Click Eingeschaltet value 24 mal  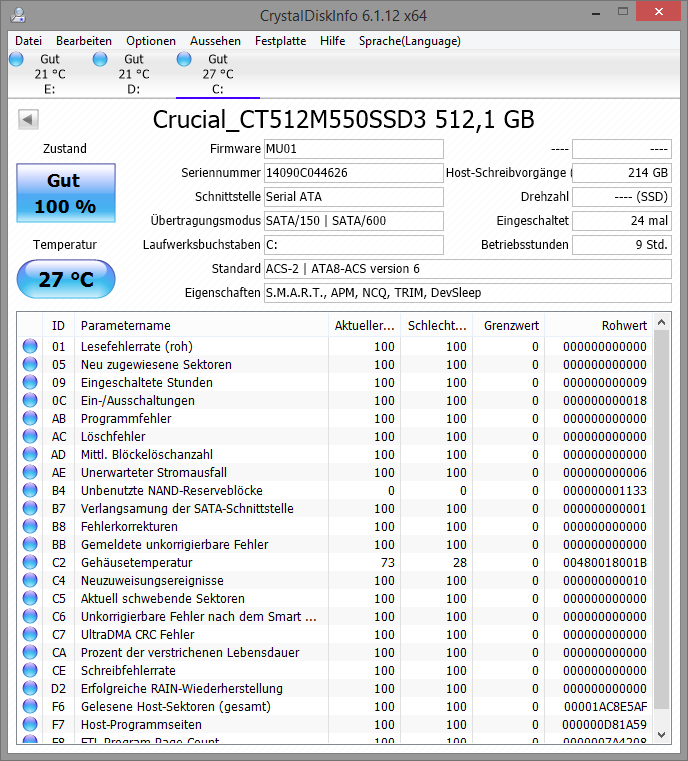pos(622,221)
